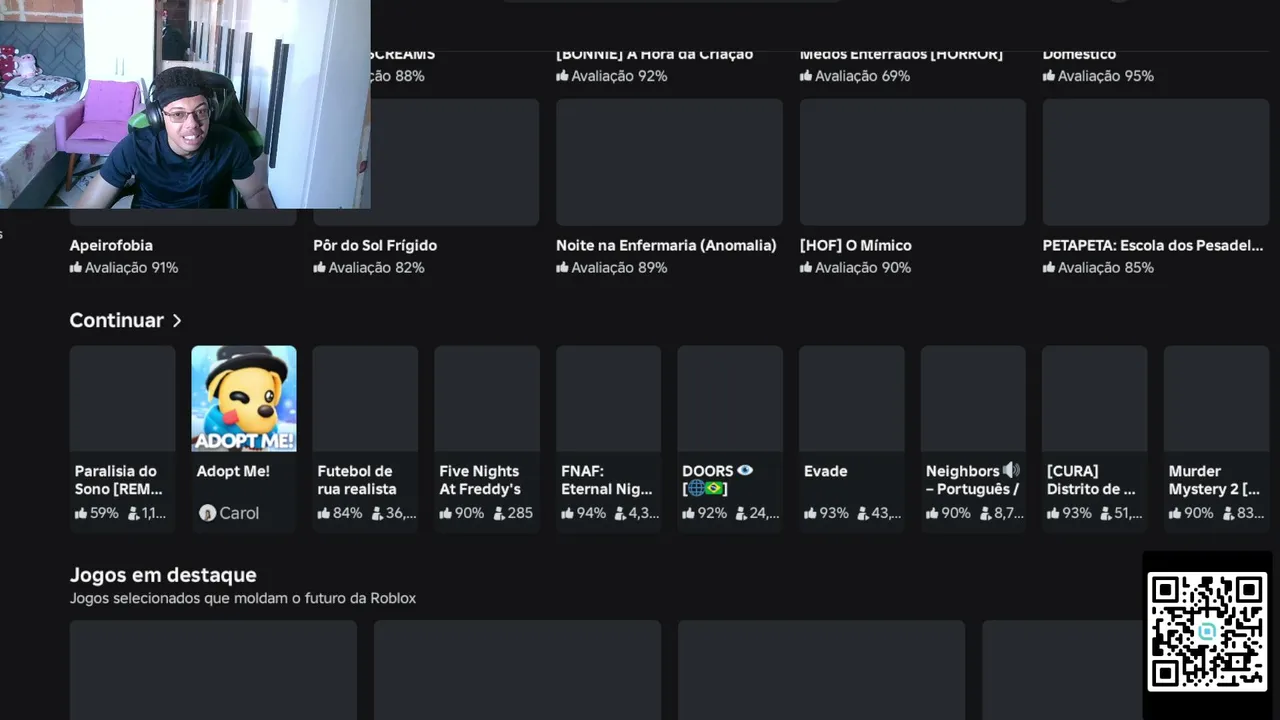The width and height of the screenshot is (1280, 720).
Task: Open PETAPETA: Escola dos Pesadel... title
Action: (1153, 245)
